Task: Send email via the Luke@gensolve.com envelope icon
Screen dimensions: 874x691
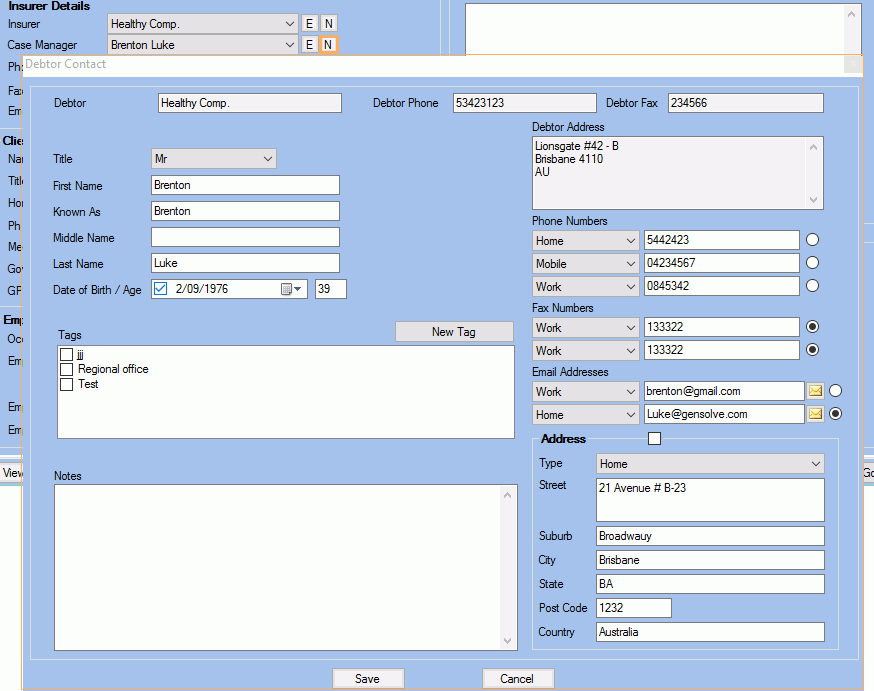Action: pos(815,414)
